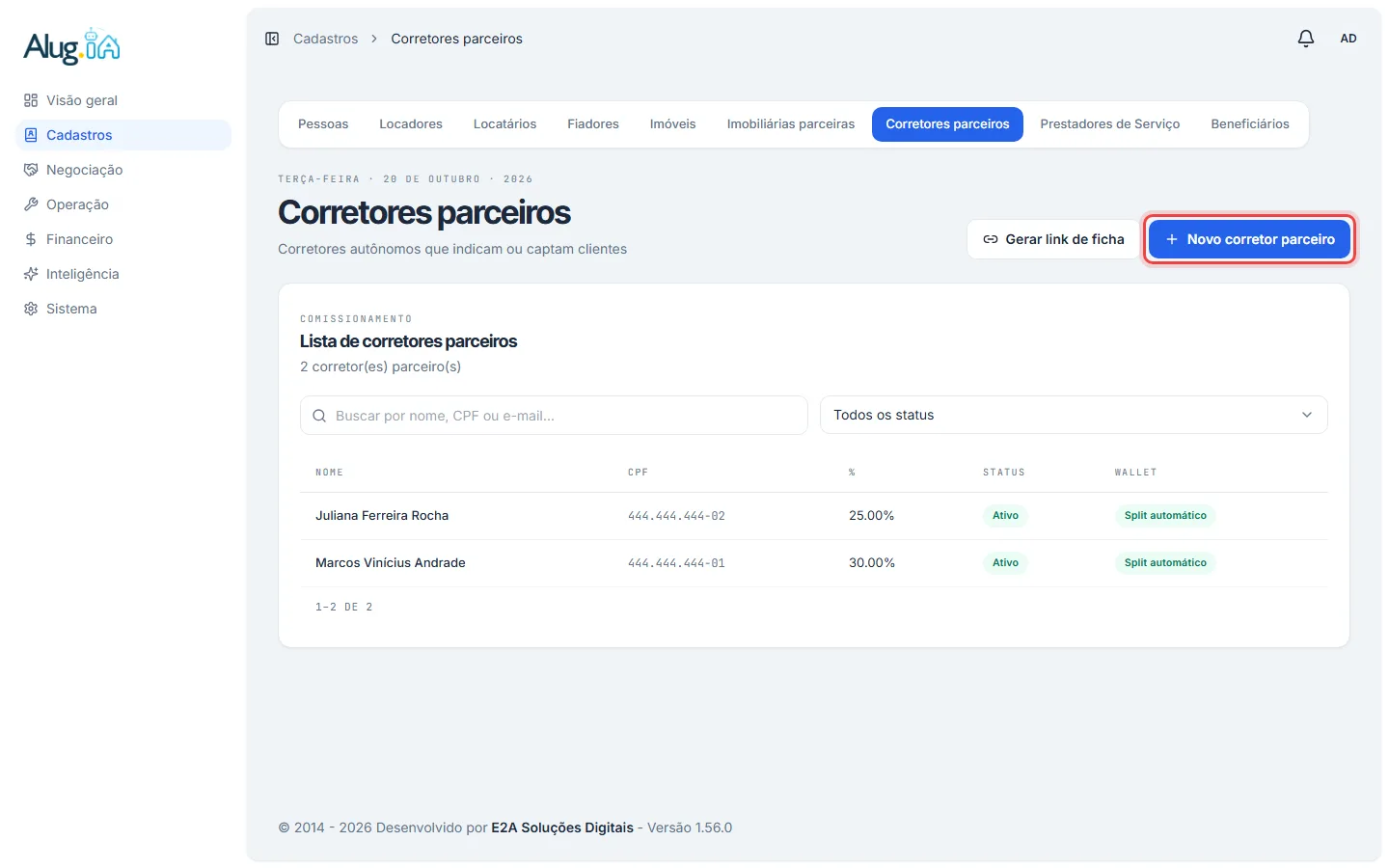Toggle the sidebar collapse icon
Viewport: 1389px width, 868px height.
click(272, 39)
